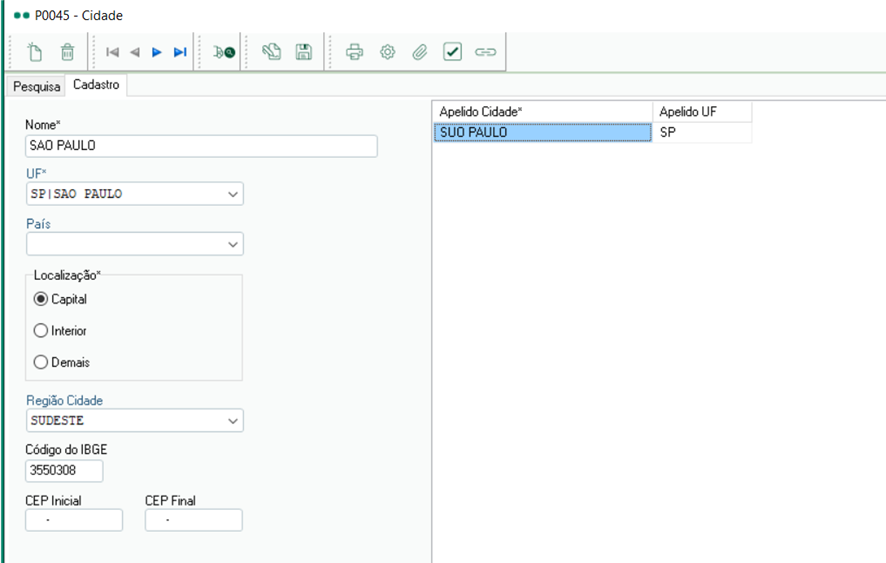Click the Apelido Cidade column header
Viewport: 886px width, 563px height.
[542, 112]
